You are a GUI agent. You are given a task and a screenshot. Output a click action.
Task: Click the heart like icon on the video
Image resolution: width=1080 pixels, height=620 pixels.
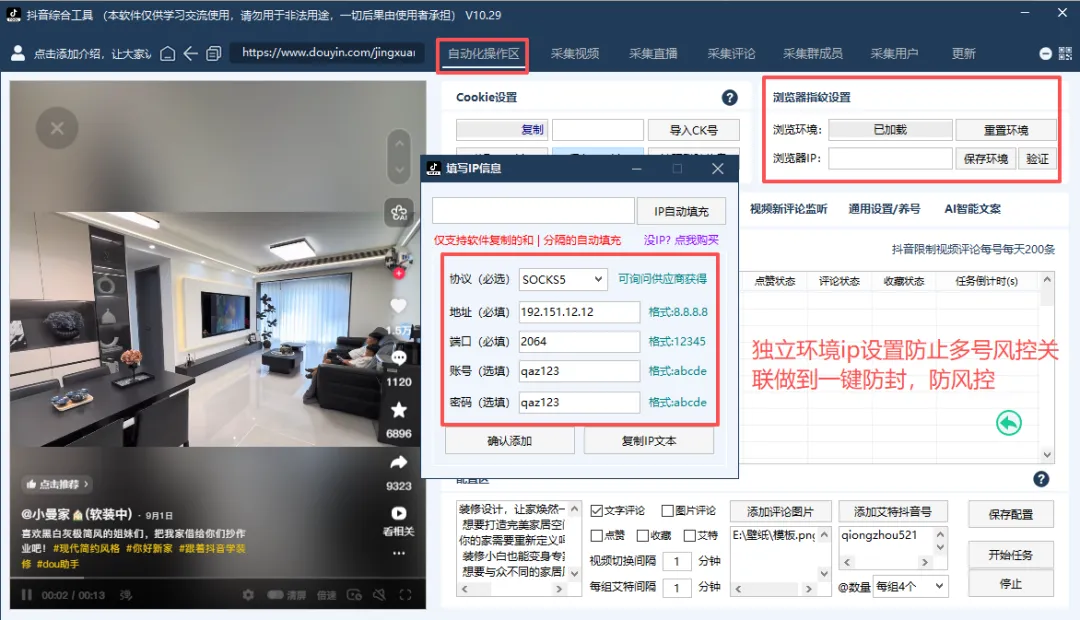click(398, 306)
